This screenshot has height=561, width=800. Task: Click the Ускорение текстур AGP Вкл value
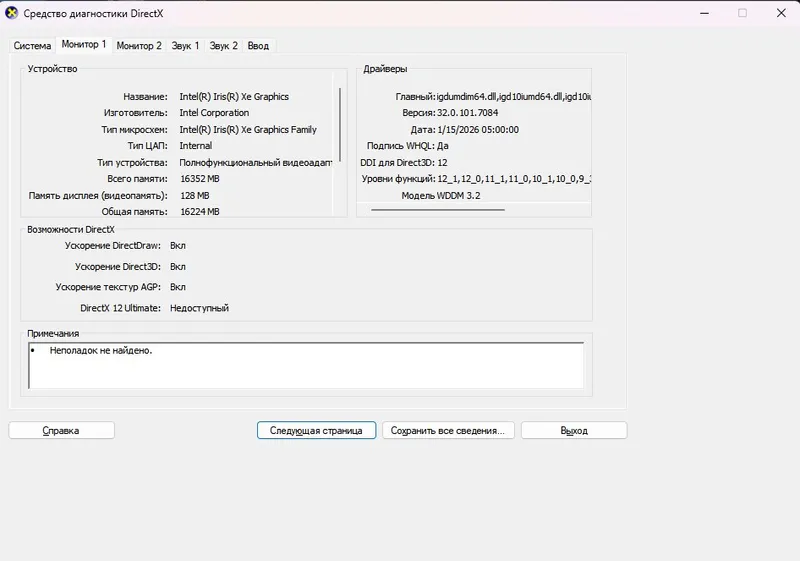point(178,287)
